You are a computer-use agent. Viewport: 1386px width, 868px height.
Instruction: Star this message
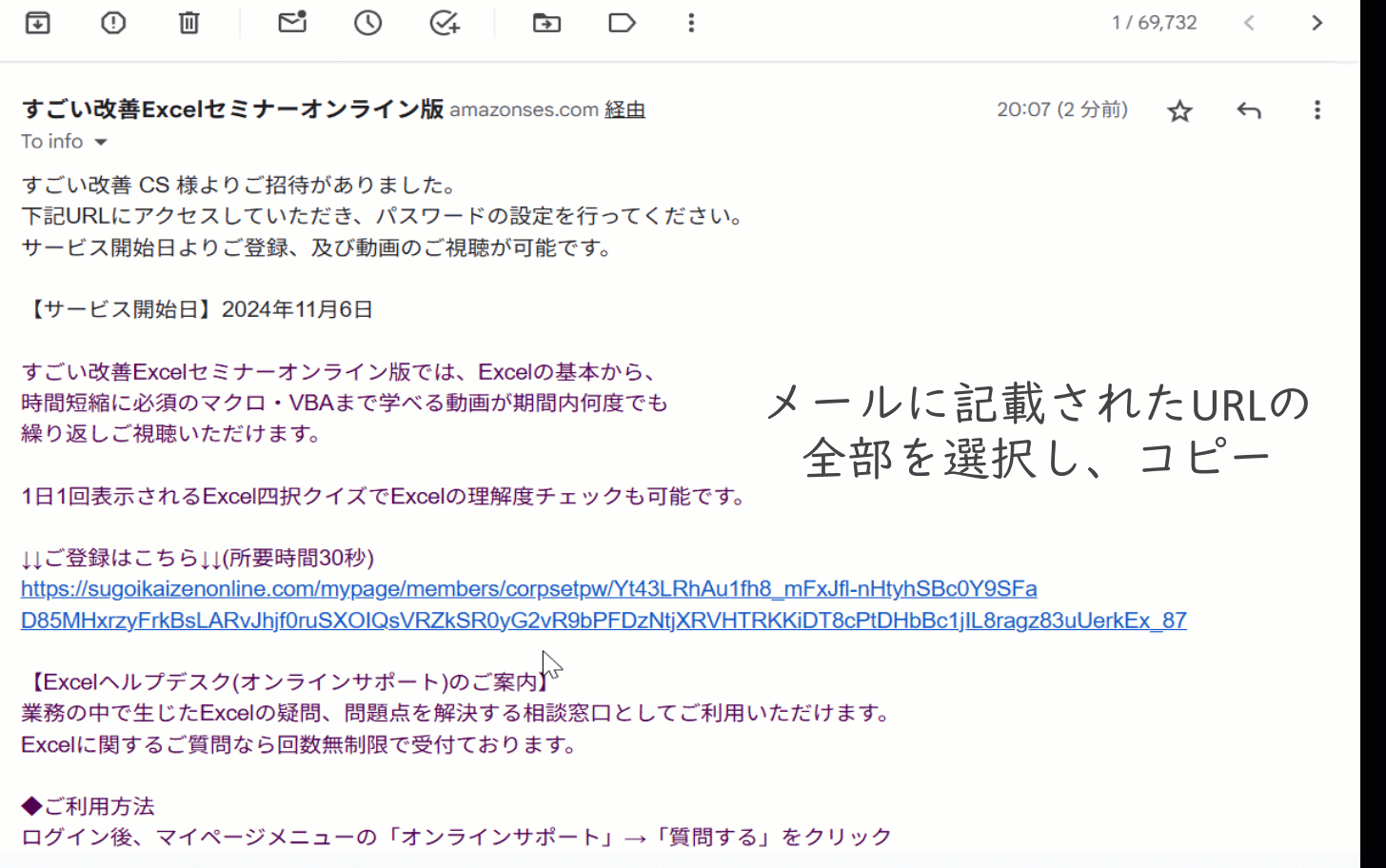[1179, 111]
